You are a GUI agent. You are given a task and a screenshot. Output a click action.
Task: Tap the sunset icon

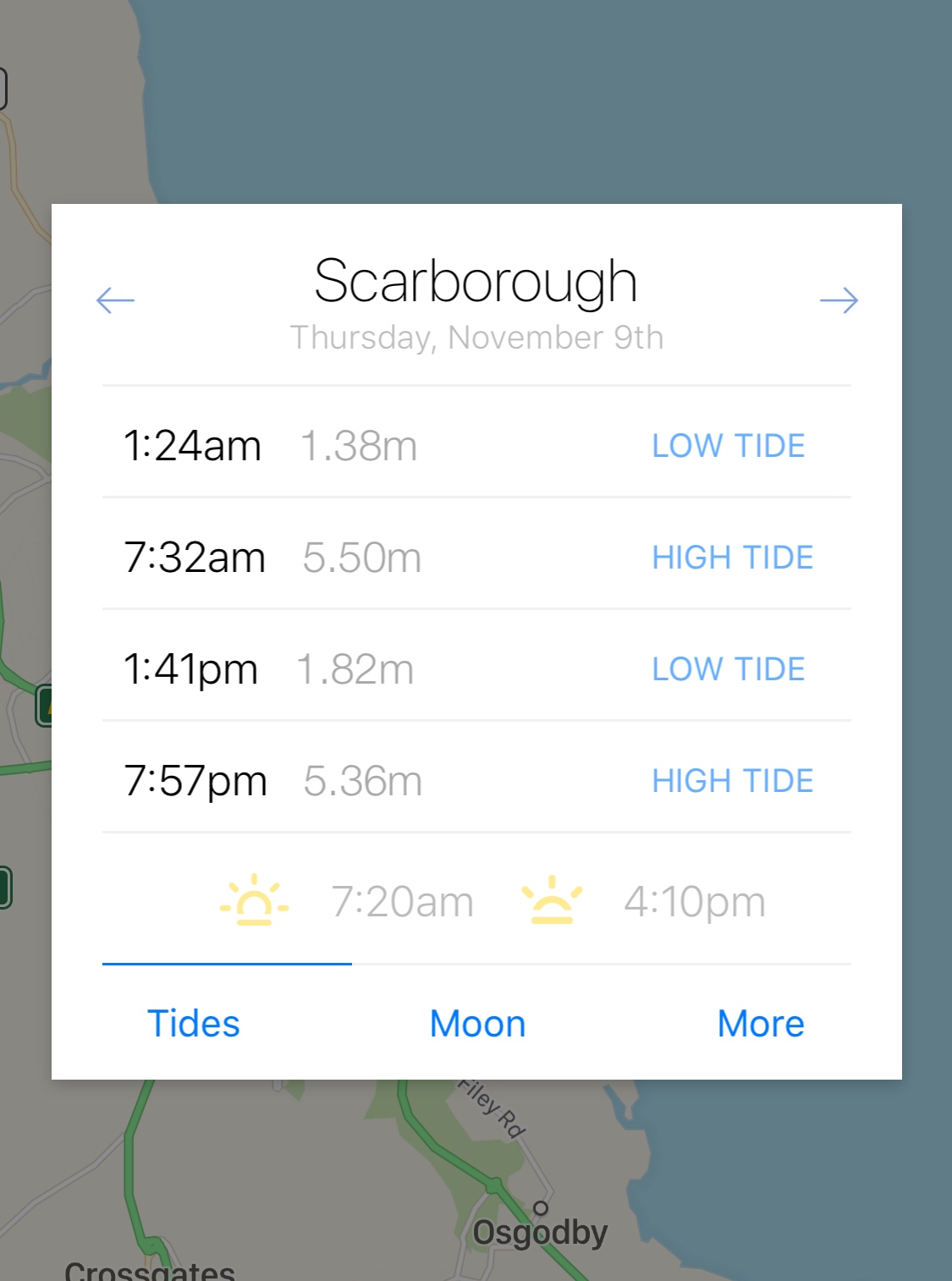pyautogui.click(x=552, y=900)
